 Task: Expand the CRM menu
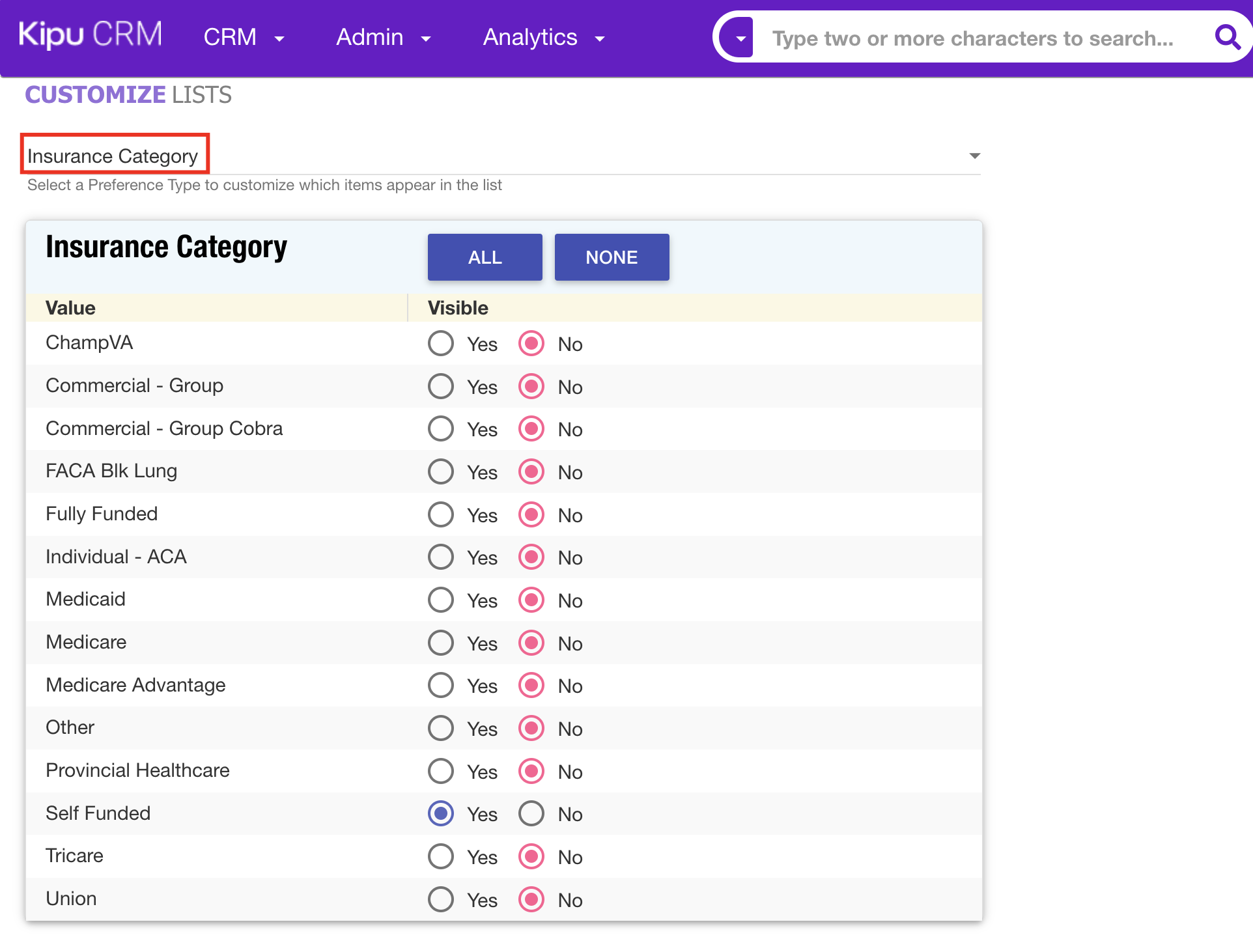pyautogui.click(x=244, y=38)
